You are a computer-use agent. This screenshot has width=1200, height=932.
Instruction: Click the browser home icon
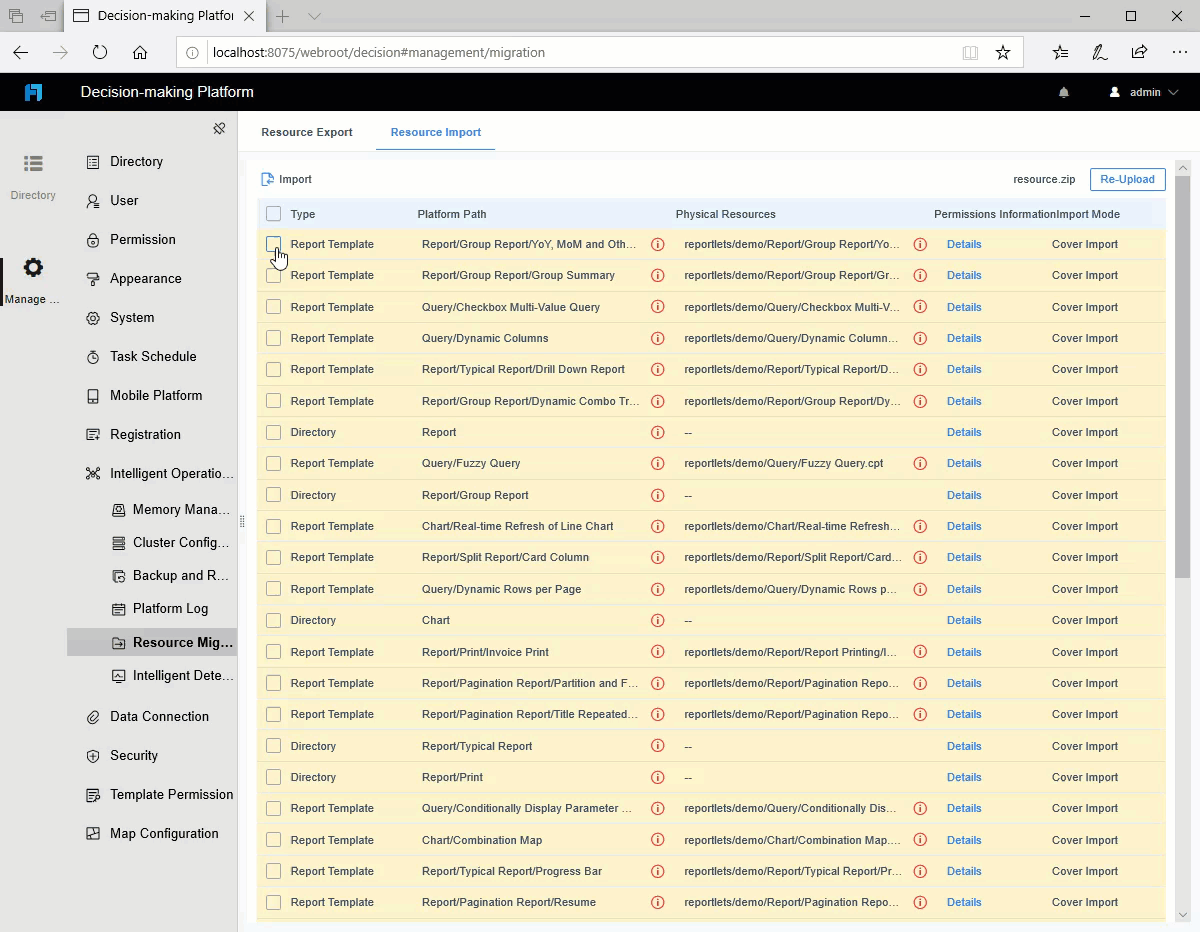(x=140, y=52)
